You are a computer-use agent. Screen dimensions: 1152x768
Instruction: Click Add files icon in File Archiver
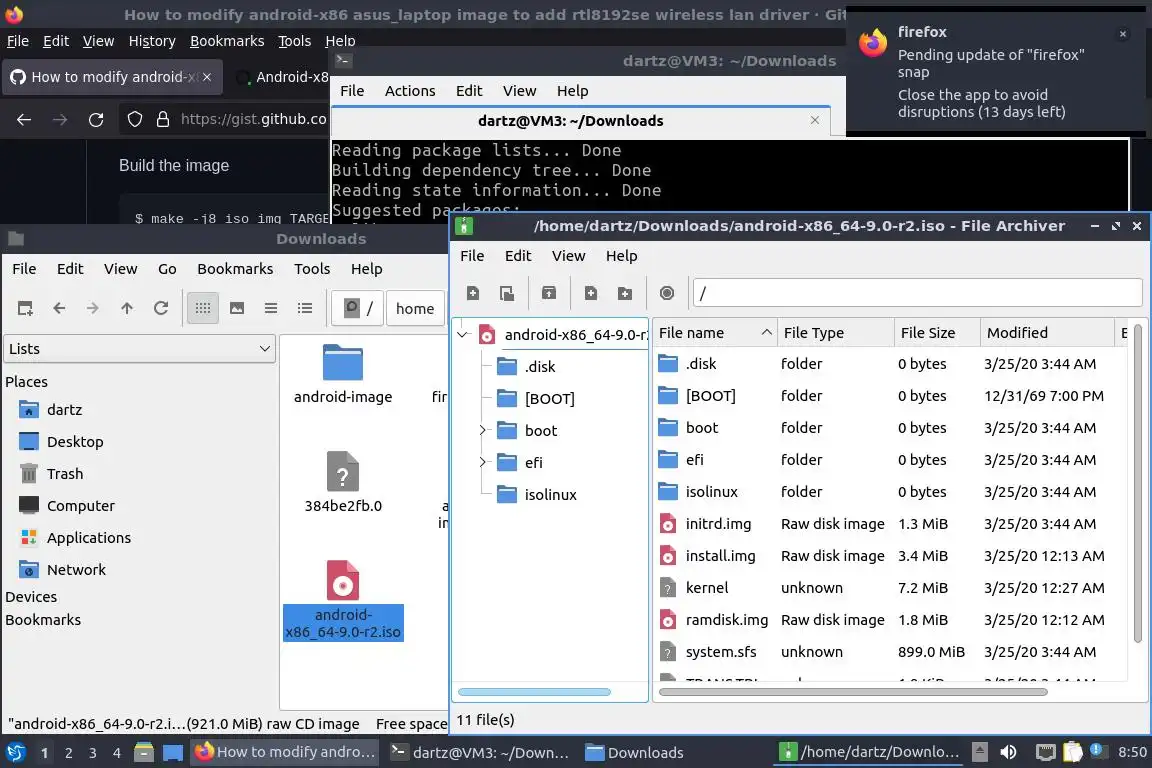pyautogui.click(x=590, y=293)
